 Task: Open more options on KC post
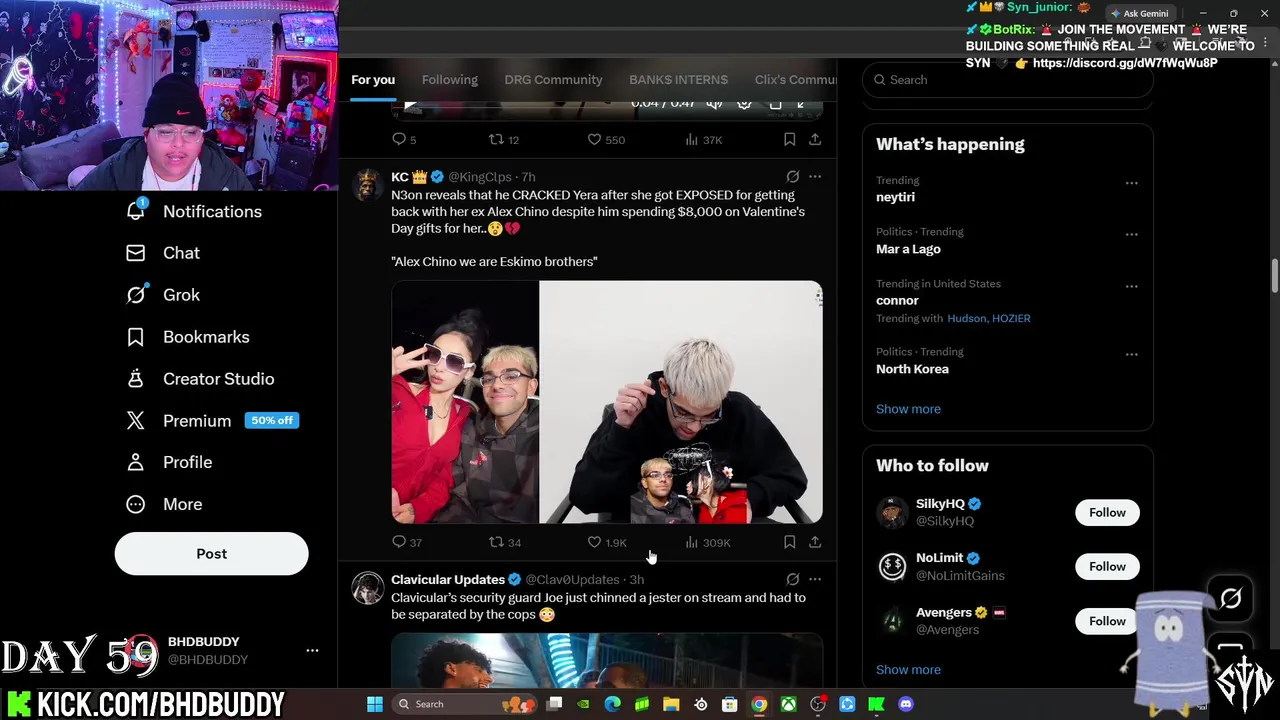tap(815, 177)
